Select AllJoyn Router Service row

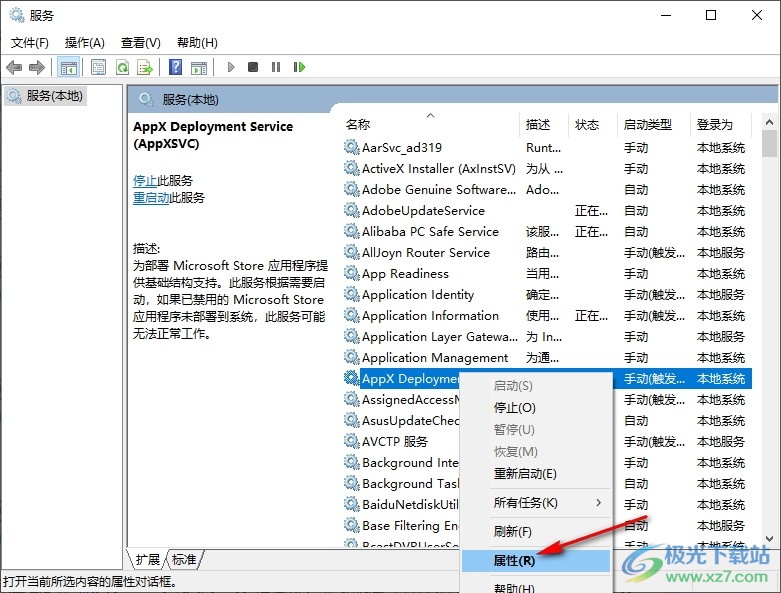pos(547,252)
